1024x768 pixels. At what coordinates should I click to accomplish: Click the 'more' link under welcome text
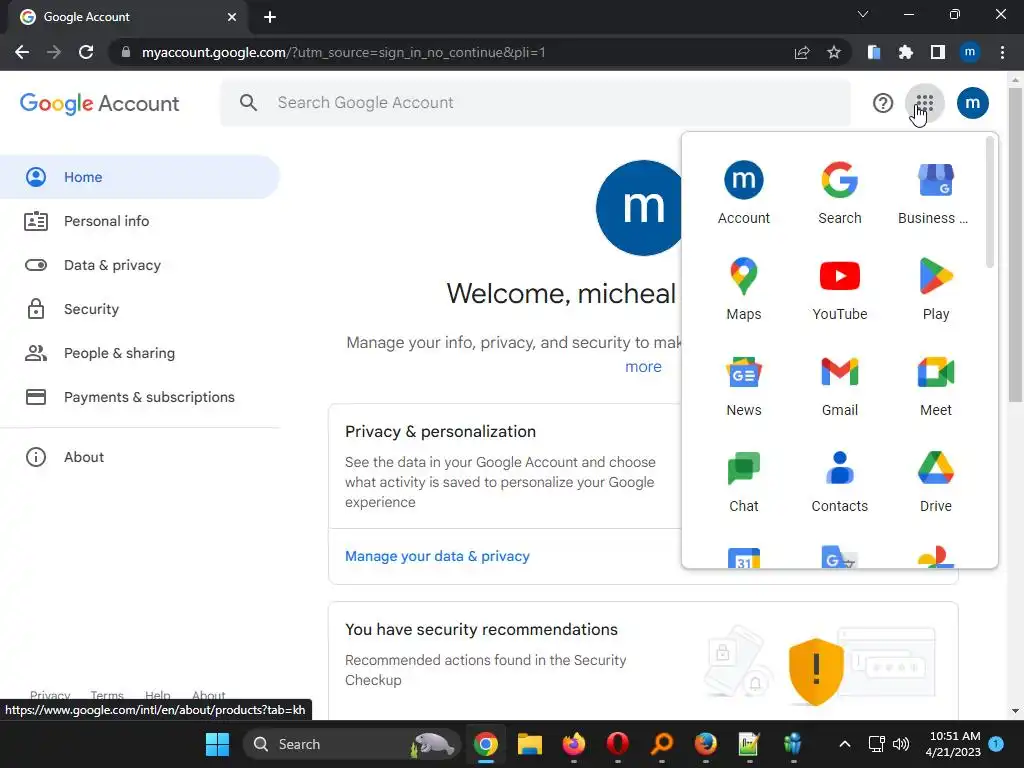(x=643, y=366)
